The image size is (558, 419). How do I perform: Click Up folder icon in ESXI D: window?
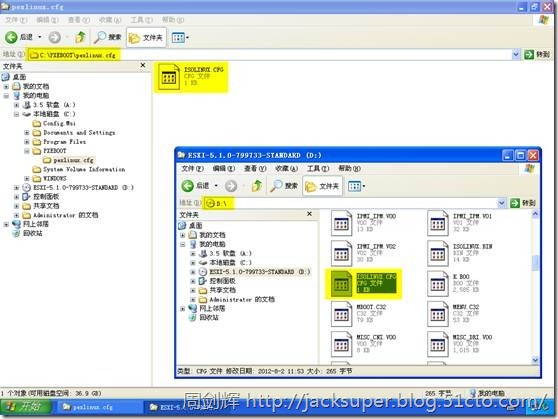point(257,186)
